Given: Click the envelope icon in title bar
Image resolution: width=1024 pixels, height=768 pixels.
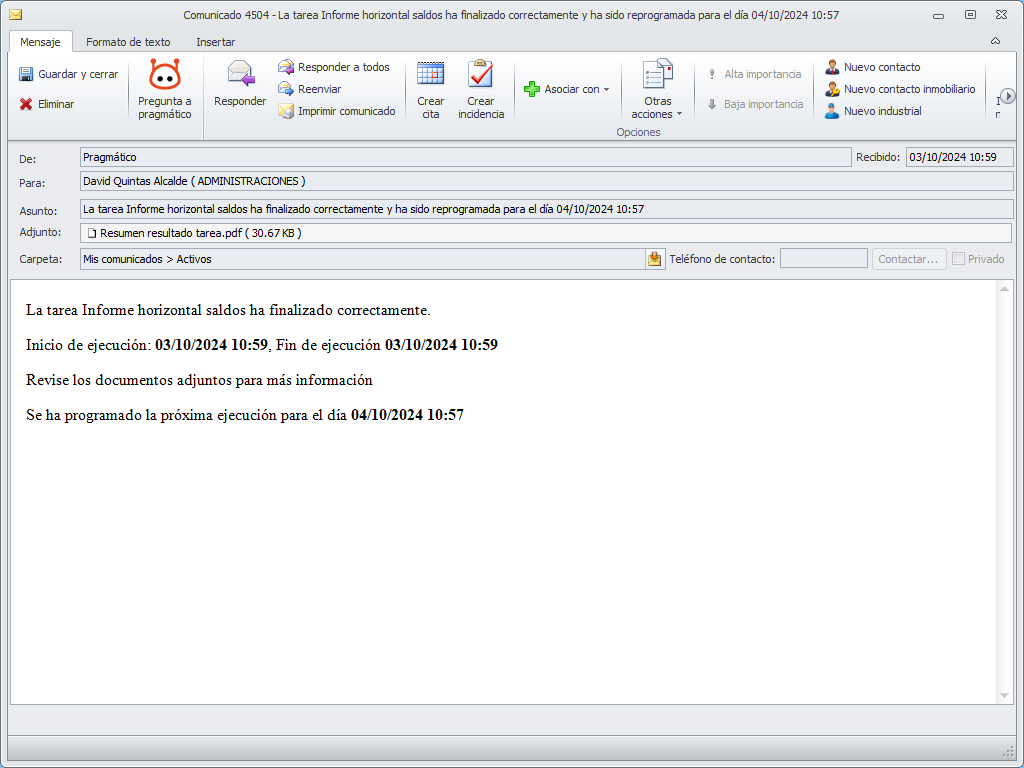Looking at the screenshot, I should (16, 15).
